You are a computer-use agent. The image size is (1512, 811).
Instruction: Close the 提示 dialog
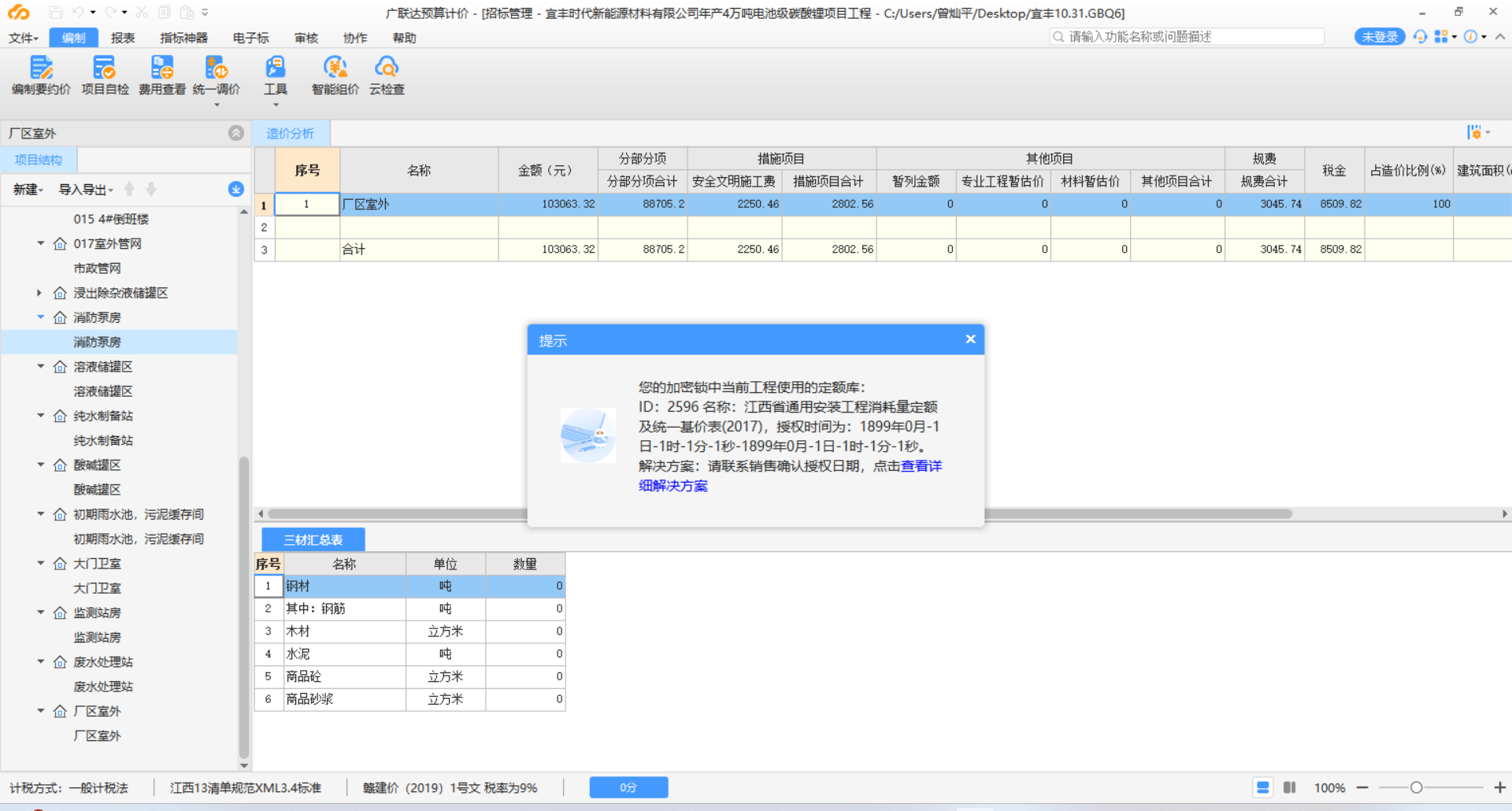(x=970, y=339)
